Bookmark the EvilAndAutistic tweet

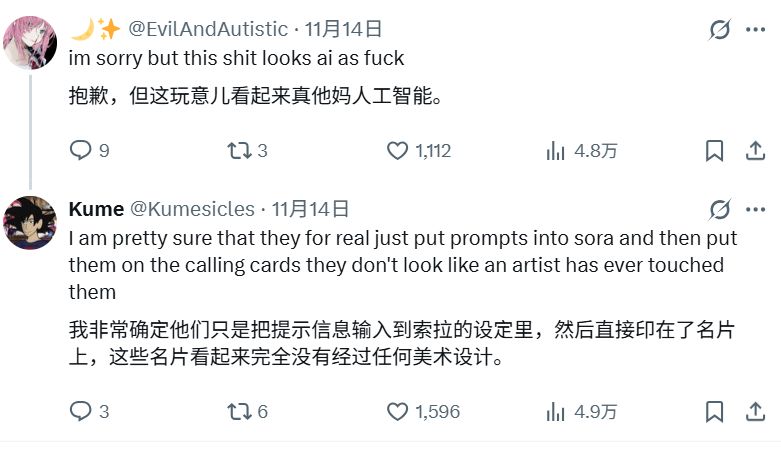714,150
